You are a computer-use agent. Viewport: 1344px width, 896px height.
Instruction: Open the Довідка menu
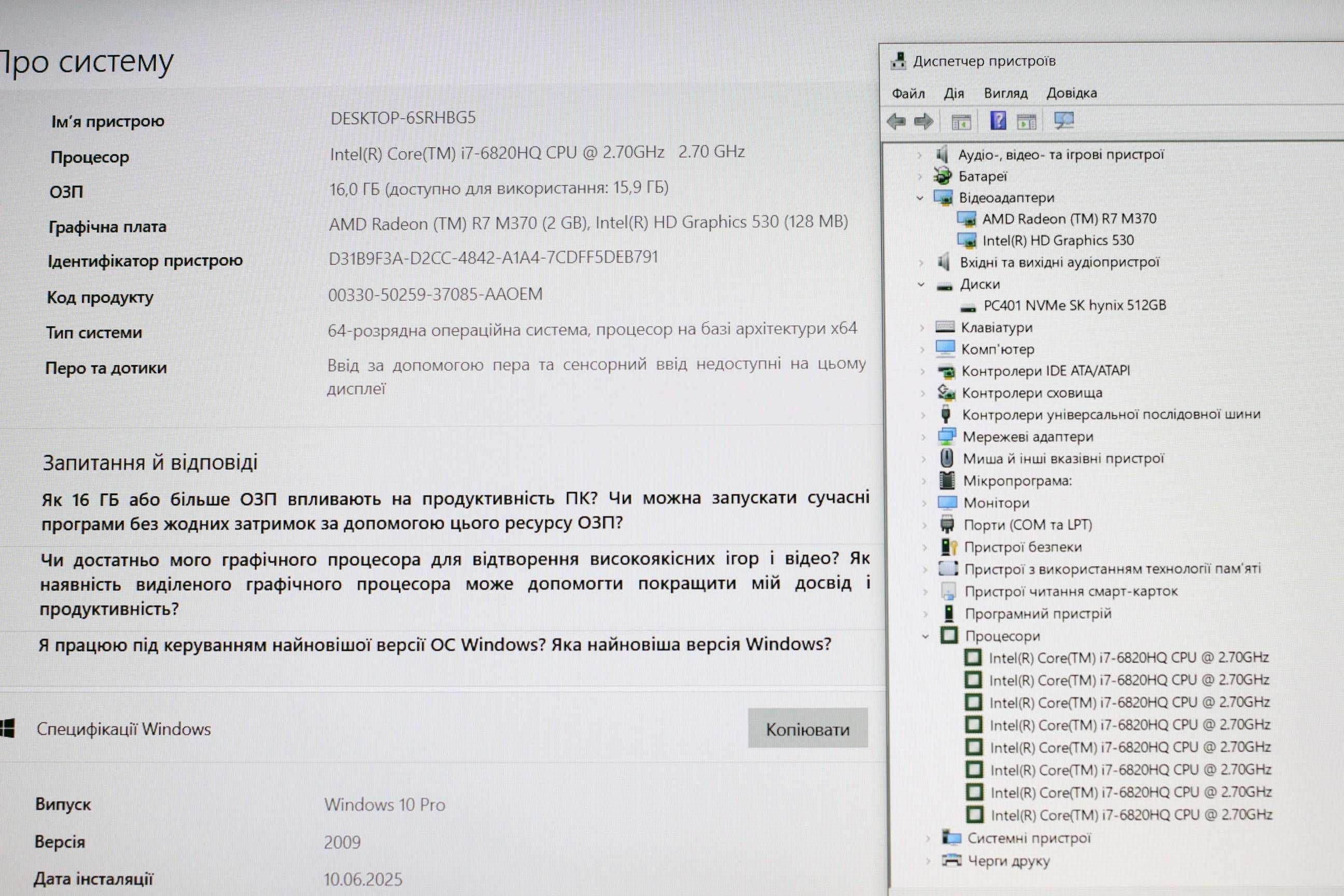[1071, 93]
